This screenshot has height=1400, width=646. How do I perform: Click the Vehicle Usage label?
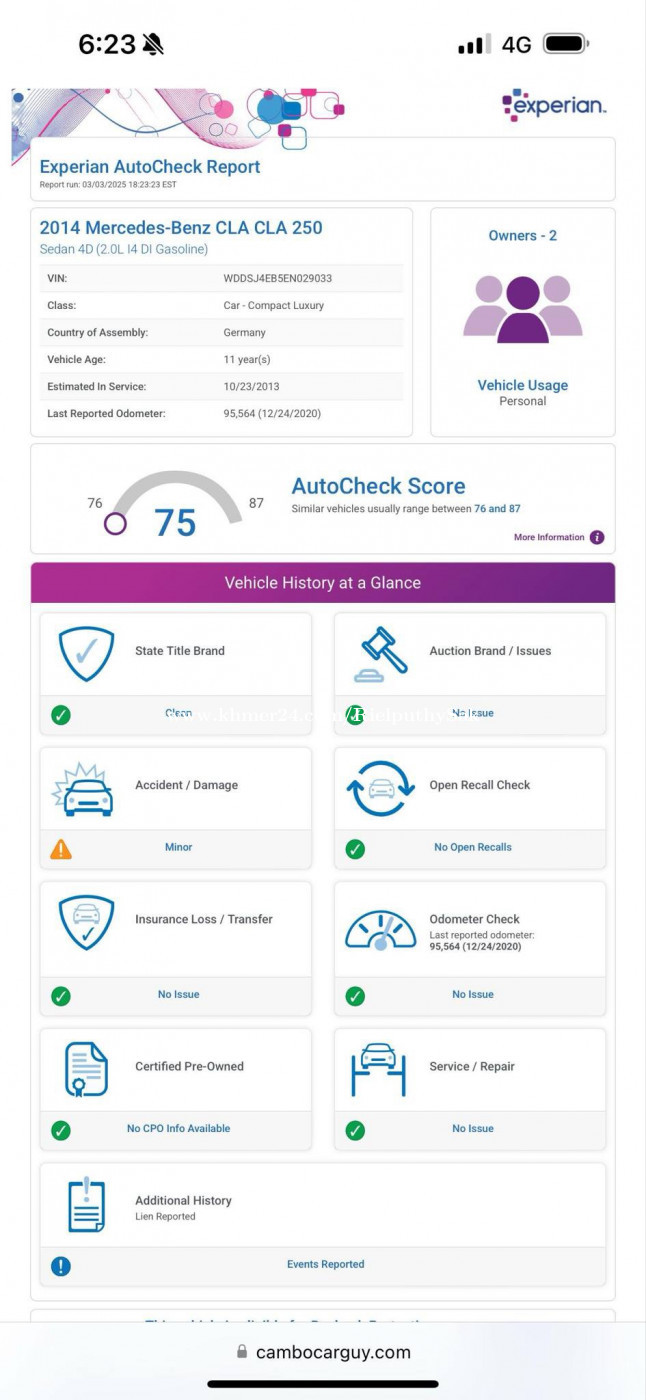(523, 385)
